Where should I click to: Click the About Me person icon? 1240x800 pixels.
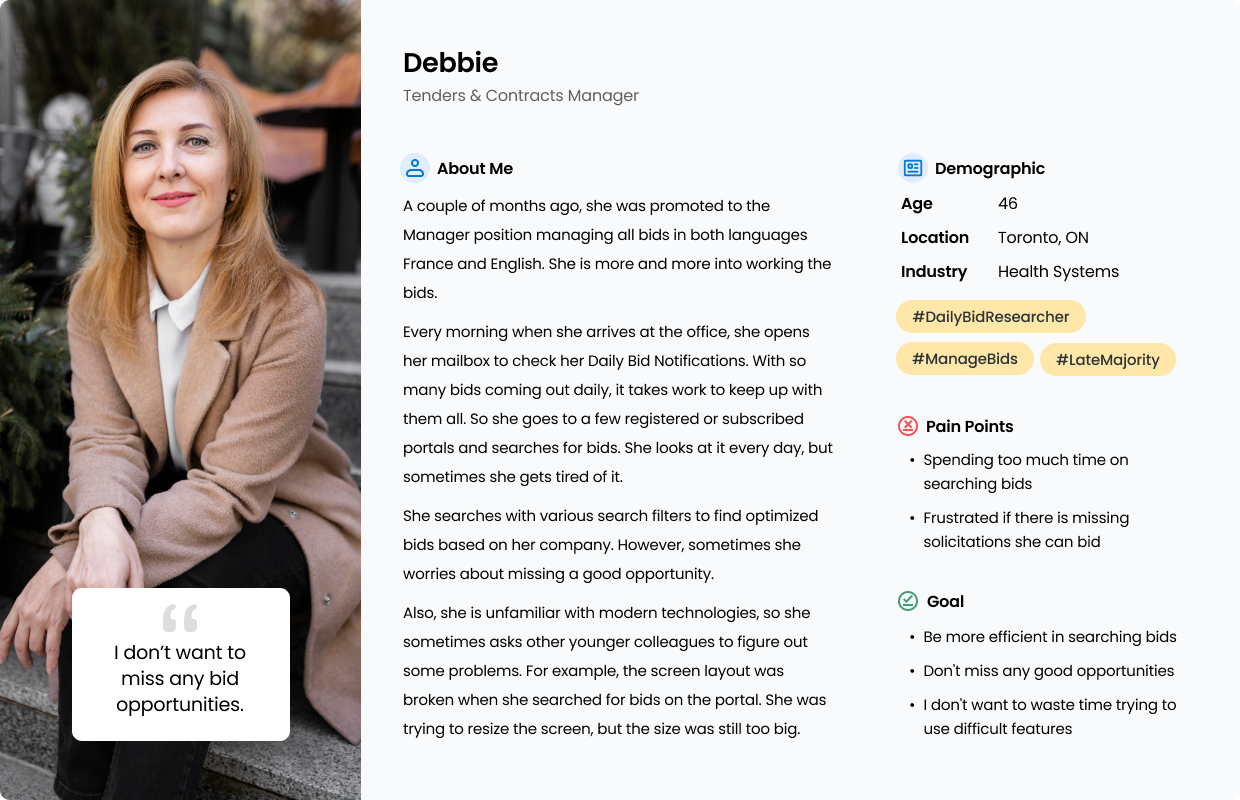(x=414, y=168)
